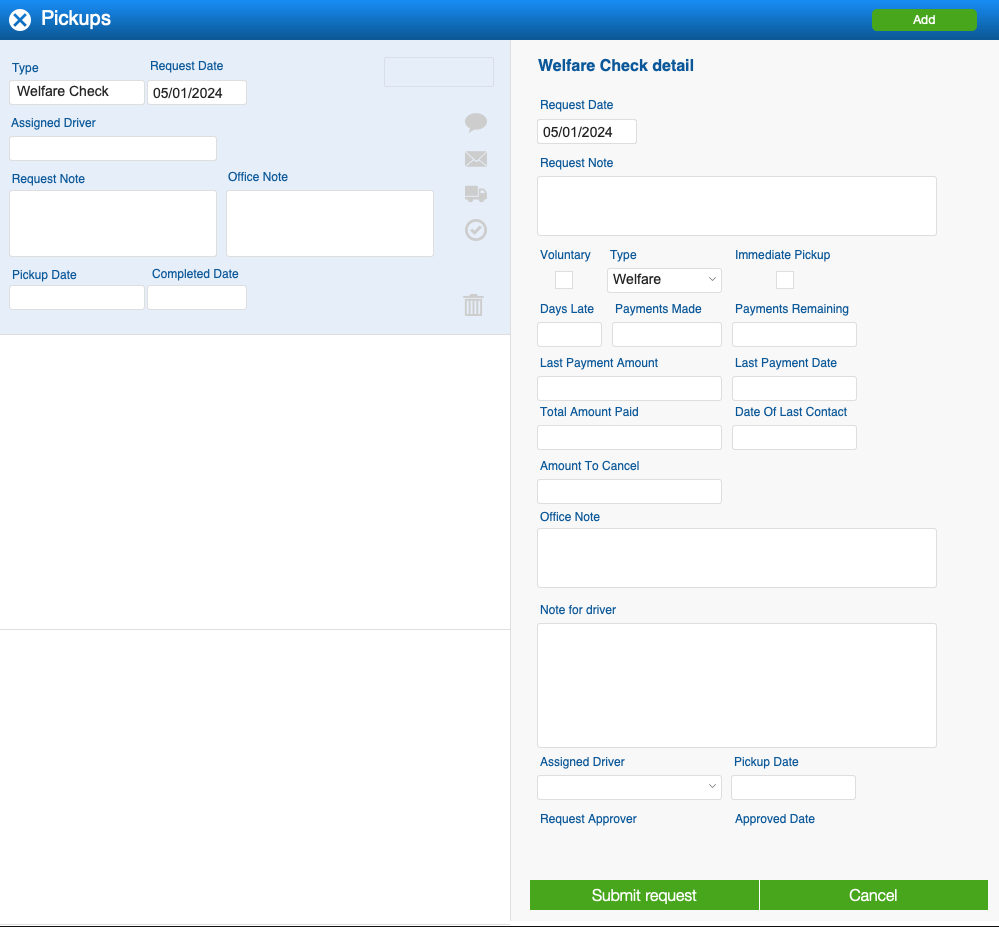Focus the Request Date field in detail panel
The width and height of the screenshot is (999, 927).
tap(587, 132)
